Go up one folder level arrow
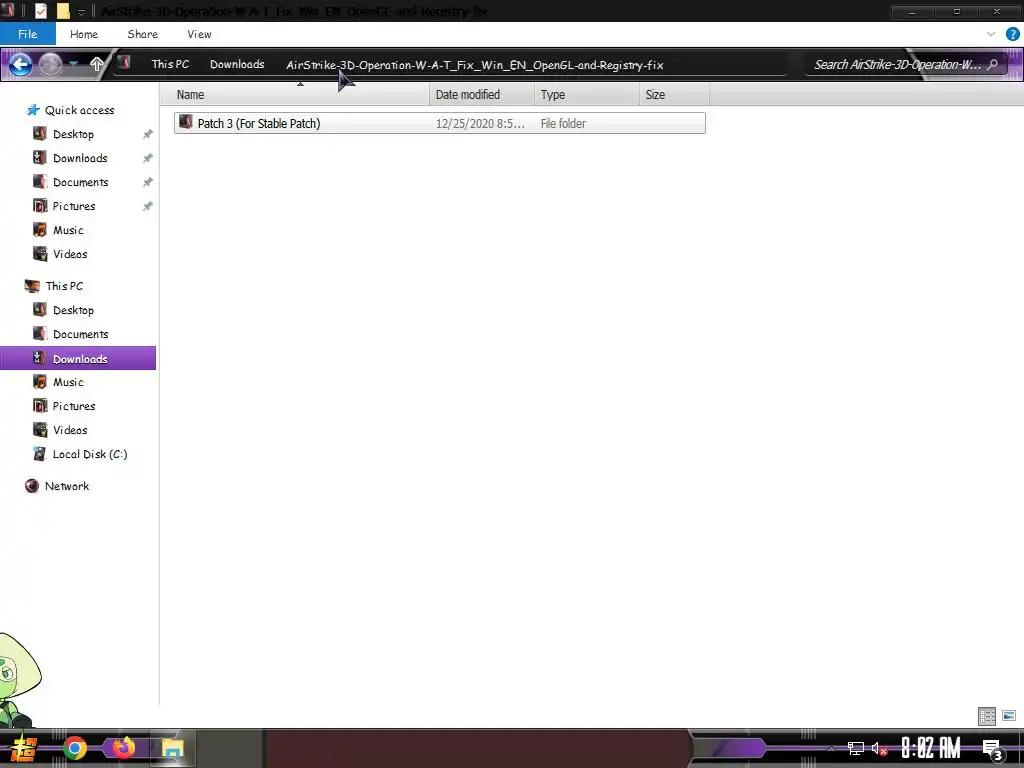 [x=97, y=64]
